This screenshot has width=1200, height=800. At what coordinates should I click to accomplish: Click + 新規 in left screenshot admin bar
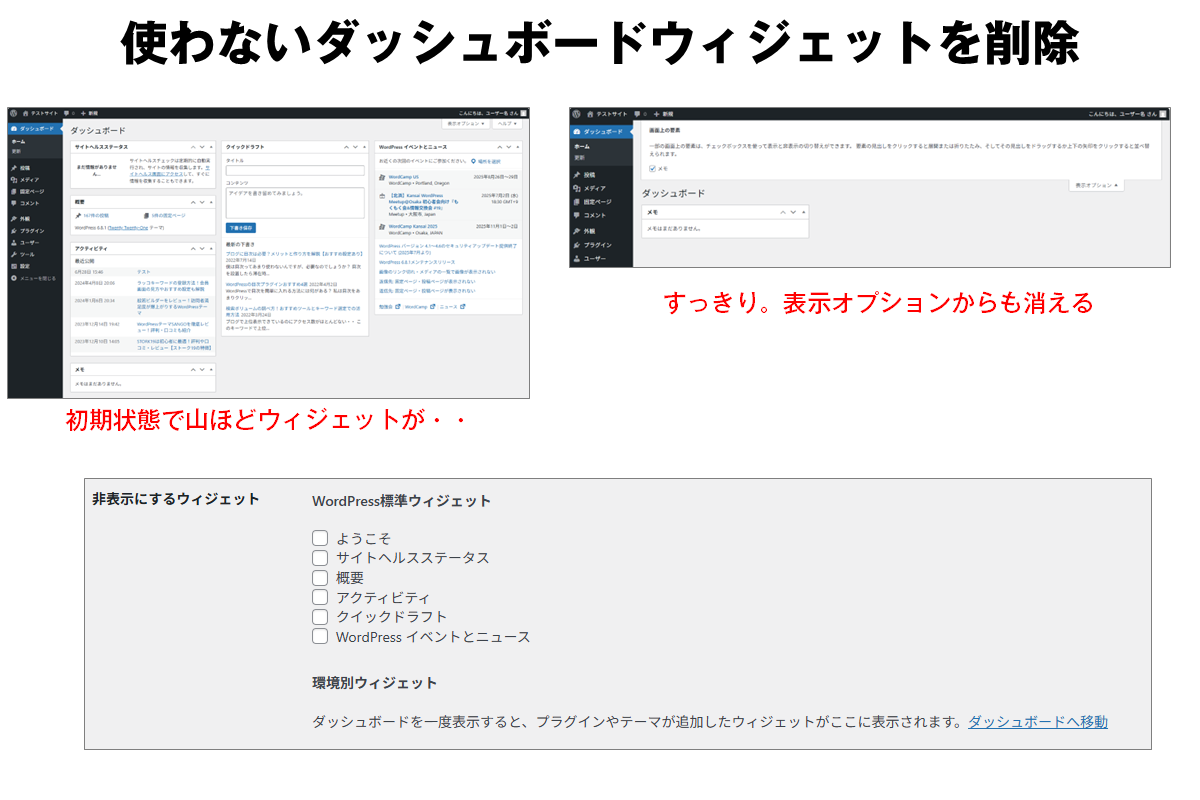tap(89, 113)
